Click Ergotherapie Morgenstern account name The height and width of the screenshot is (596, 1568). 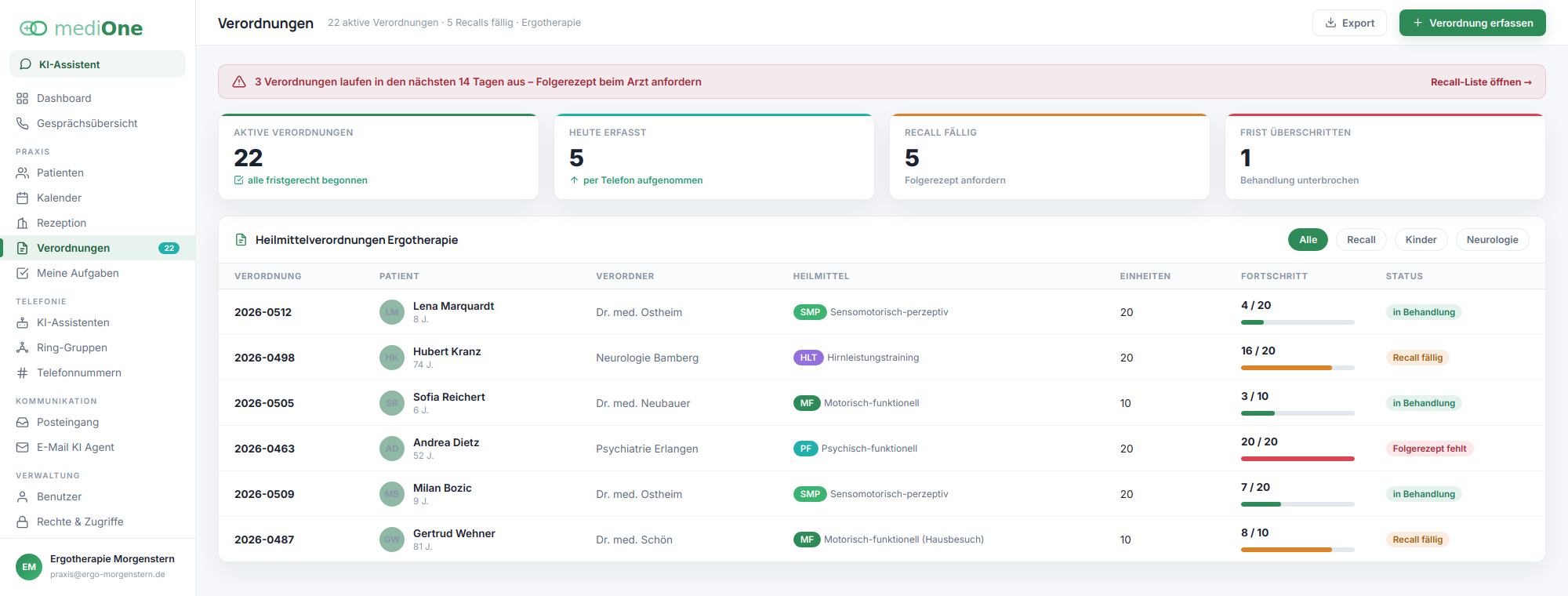112,559
